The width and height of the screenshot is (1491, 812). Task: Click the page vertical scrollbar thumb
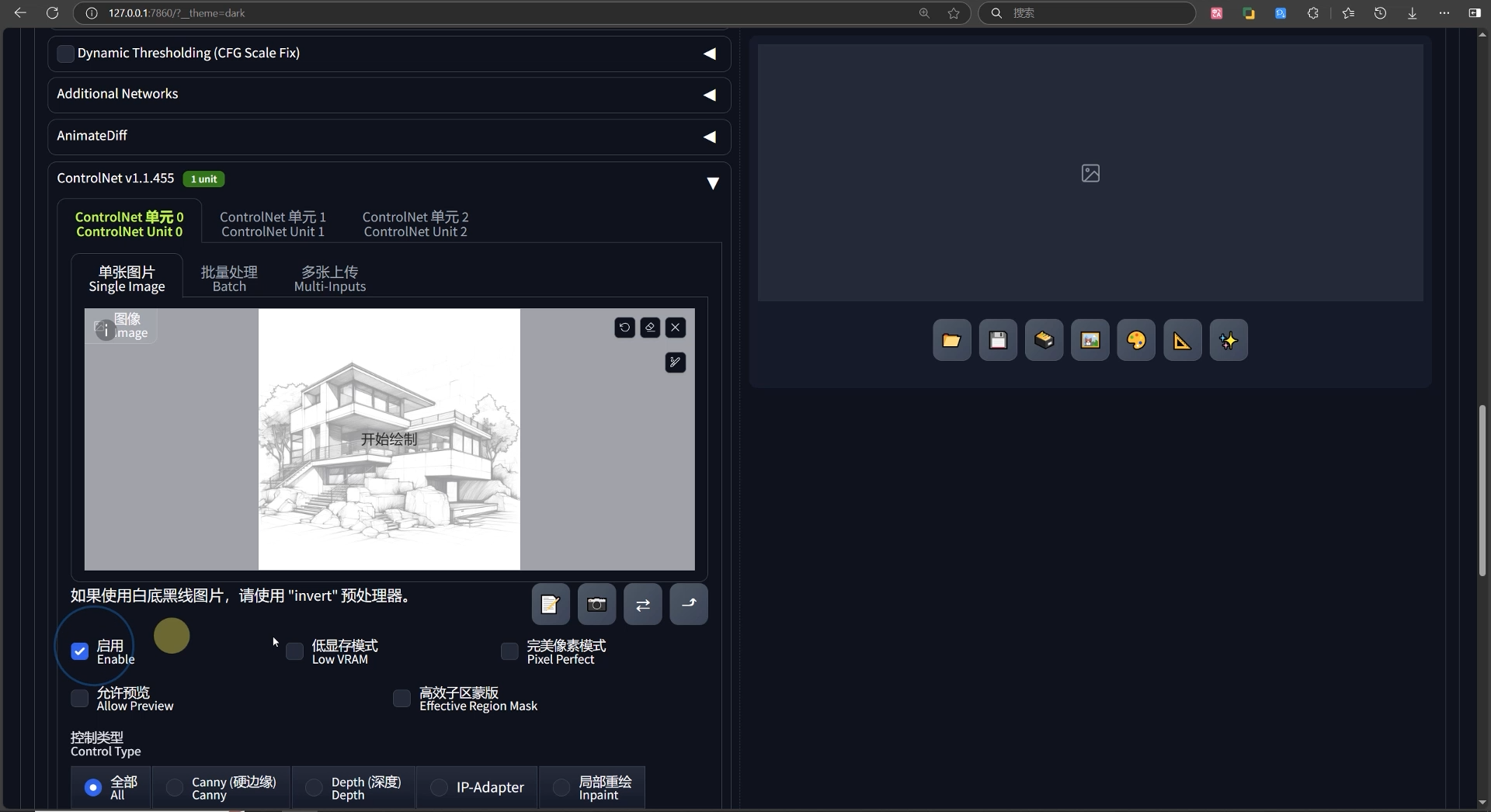[1482, 491]
